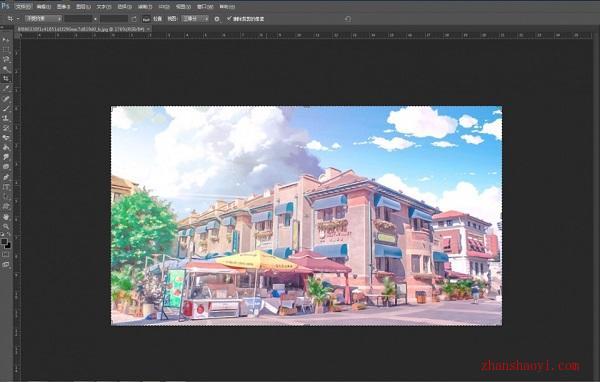Screen dimensions: 600x382
Task: Open the 滤镜 (Filter) menu
Action: click(x=145, y=7)
